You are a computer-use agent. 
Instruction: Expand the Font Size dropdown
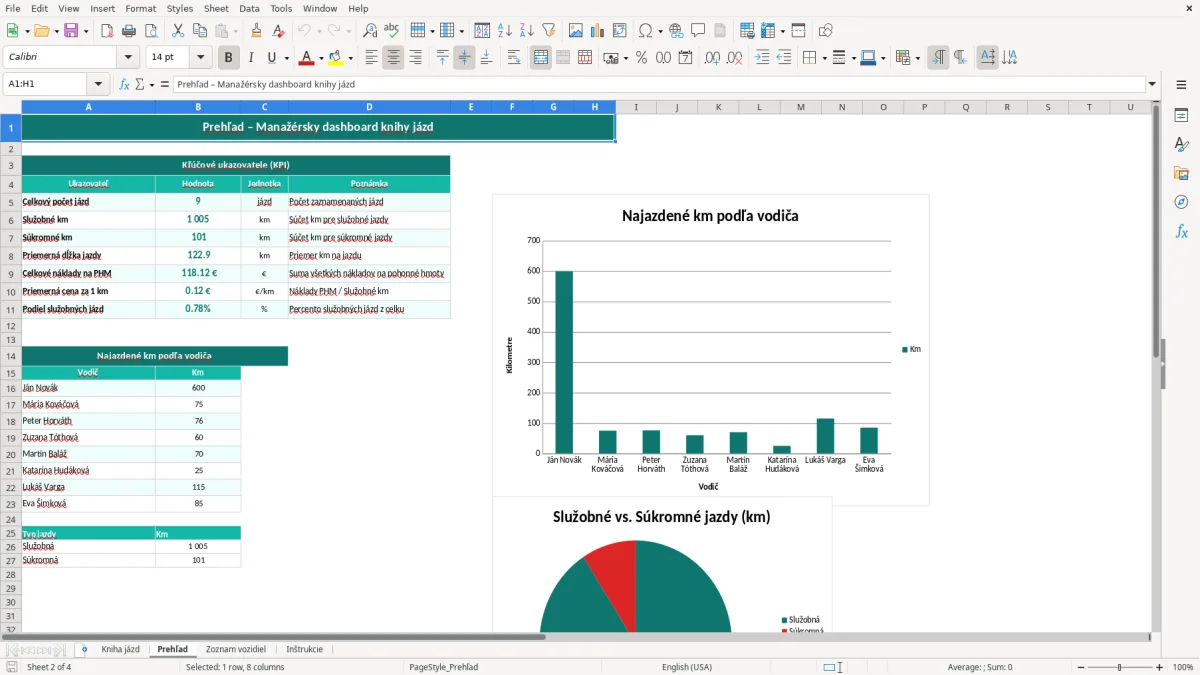(x=201, y=57)
